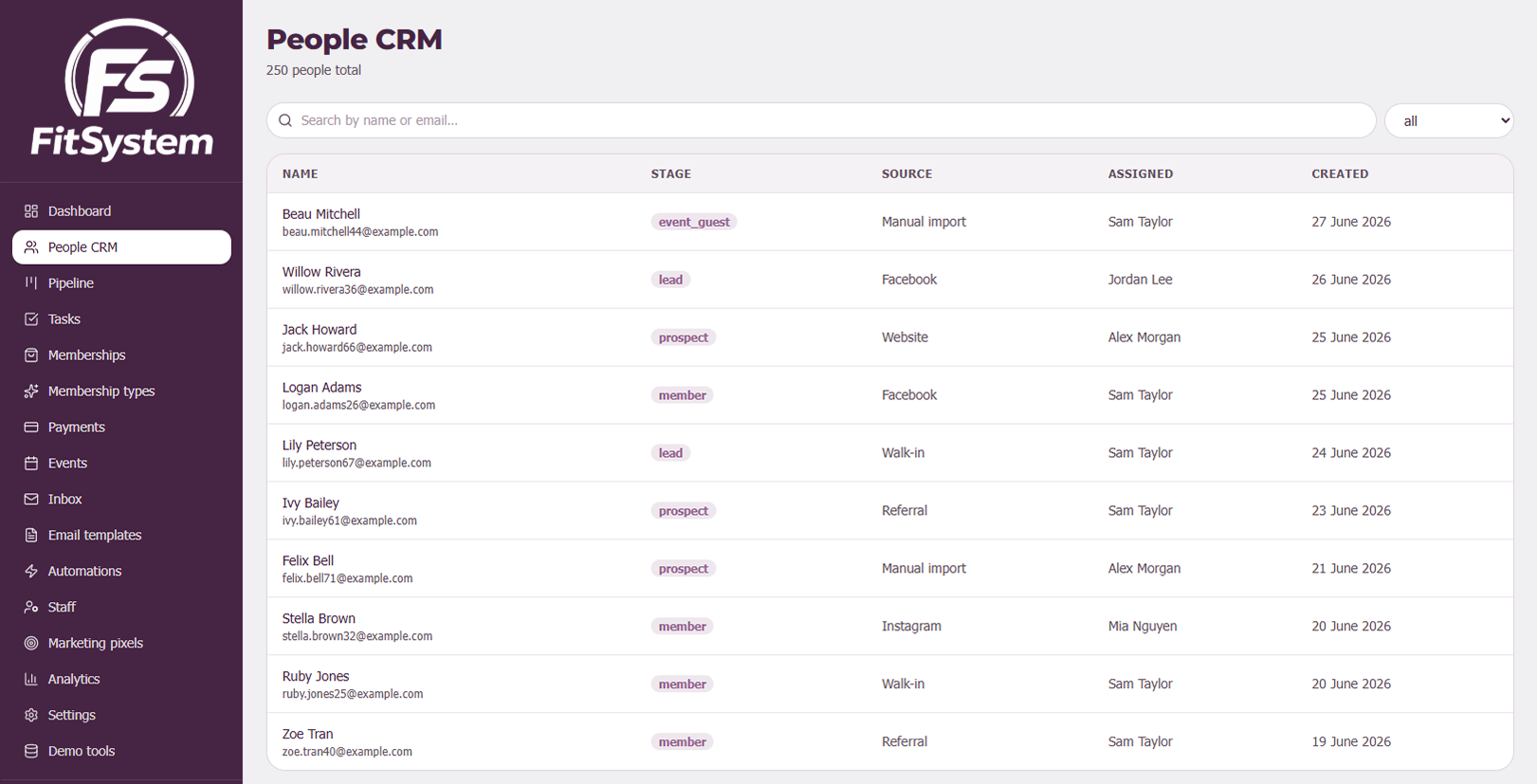1537x784 pixels.
Task: Go to the Pipeline section
Action: pos(121,283)
